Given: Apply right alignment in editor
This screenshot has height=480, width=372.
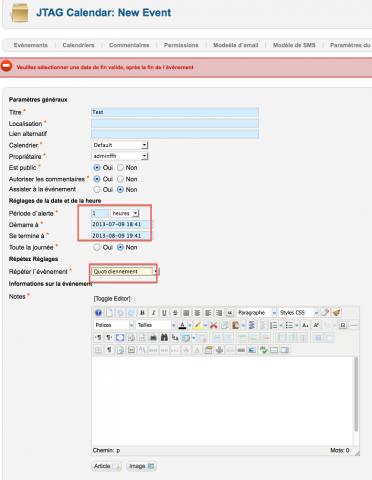Looking at the screenshot, I should [x=219, y=313].
